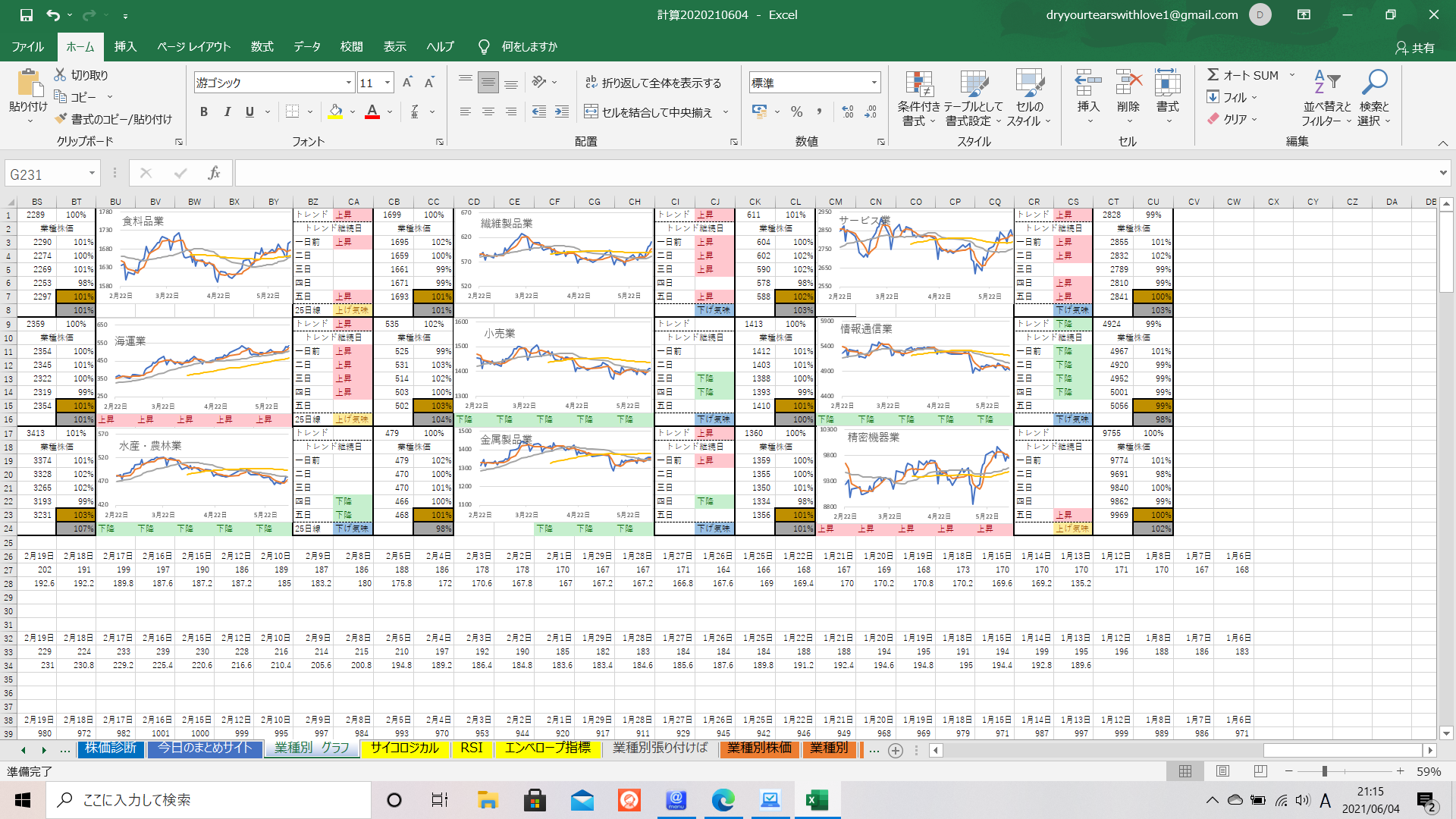
Task: Click the Format Painter brush icon
Action: click(x=61, y=119)
